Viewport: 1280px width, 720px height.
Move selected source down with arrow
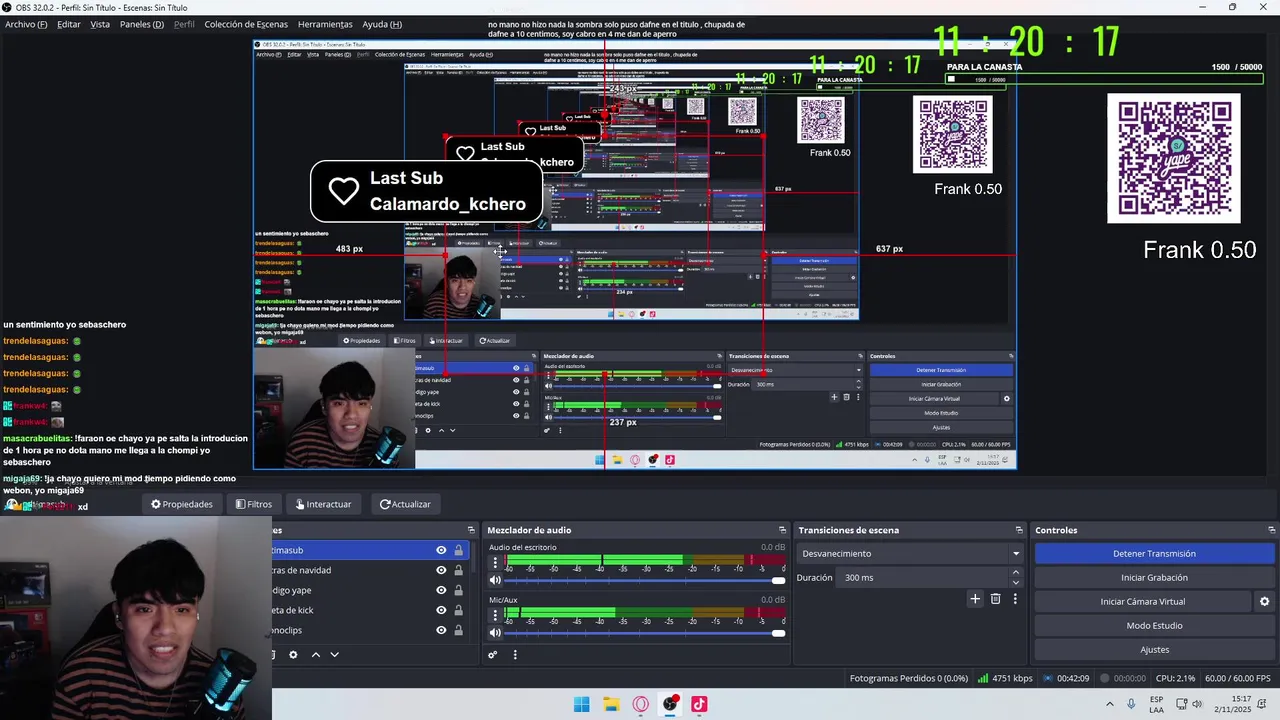point(335,655)
